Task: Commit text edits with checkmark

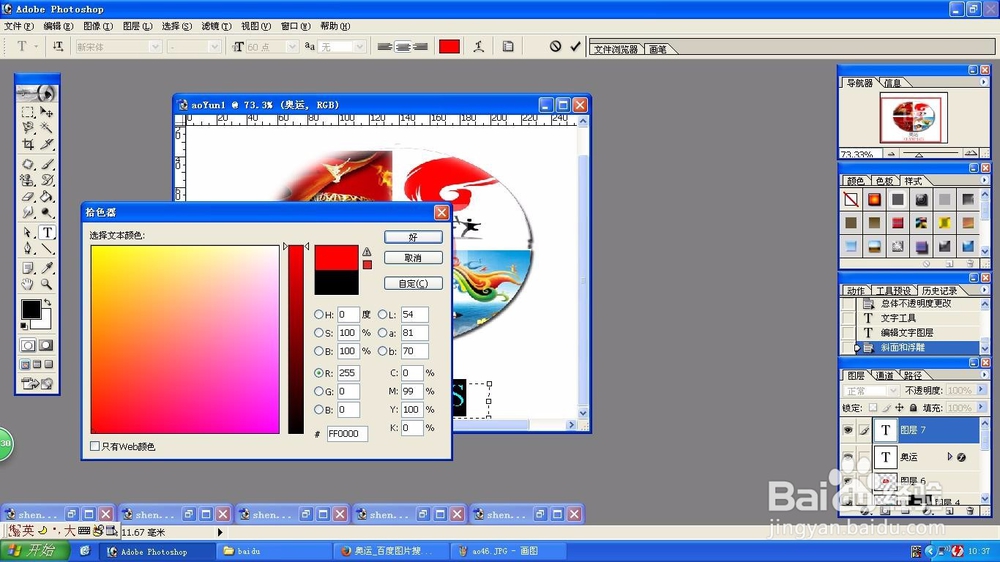Action: point(575,46)
